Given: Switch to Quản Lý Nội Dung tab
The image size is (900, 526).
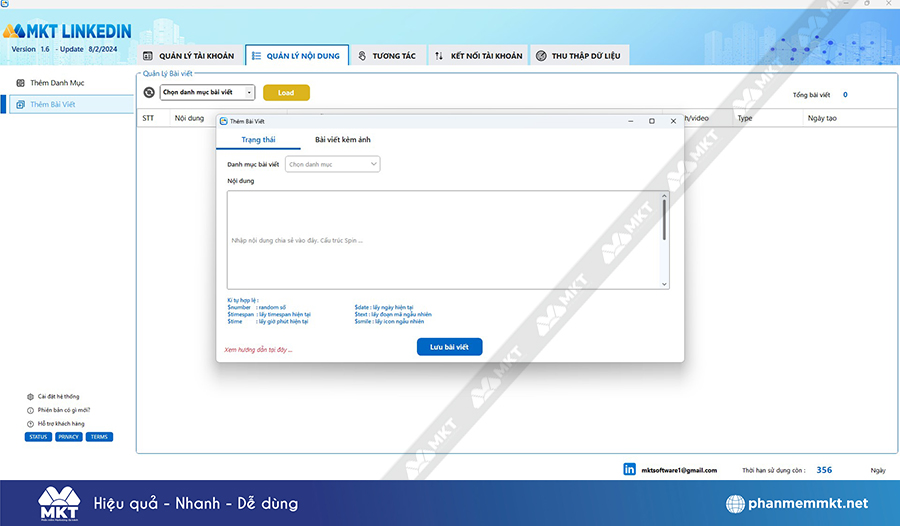Looking at the screenshot, I should [x=297, y=56].
